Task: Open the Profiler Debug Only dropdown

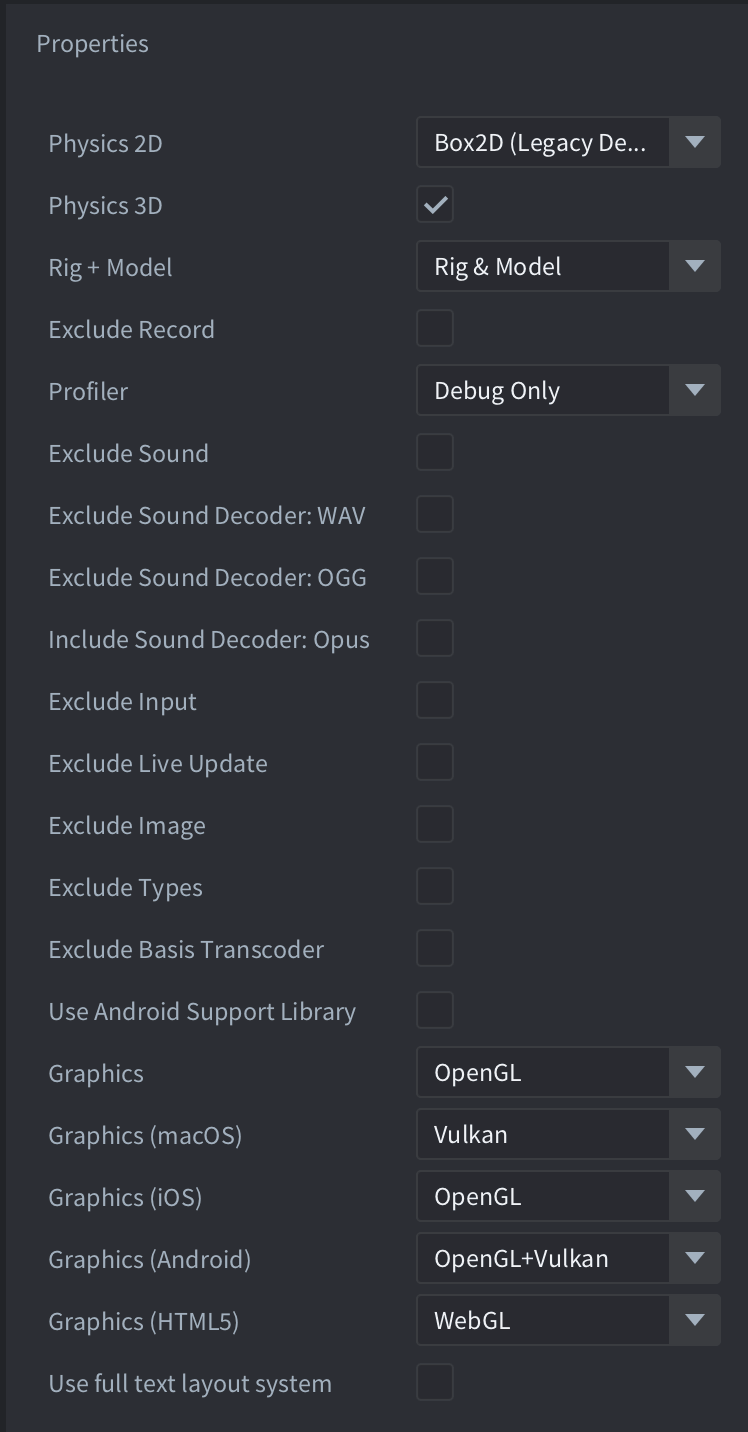Action: point(568,390)
